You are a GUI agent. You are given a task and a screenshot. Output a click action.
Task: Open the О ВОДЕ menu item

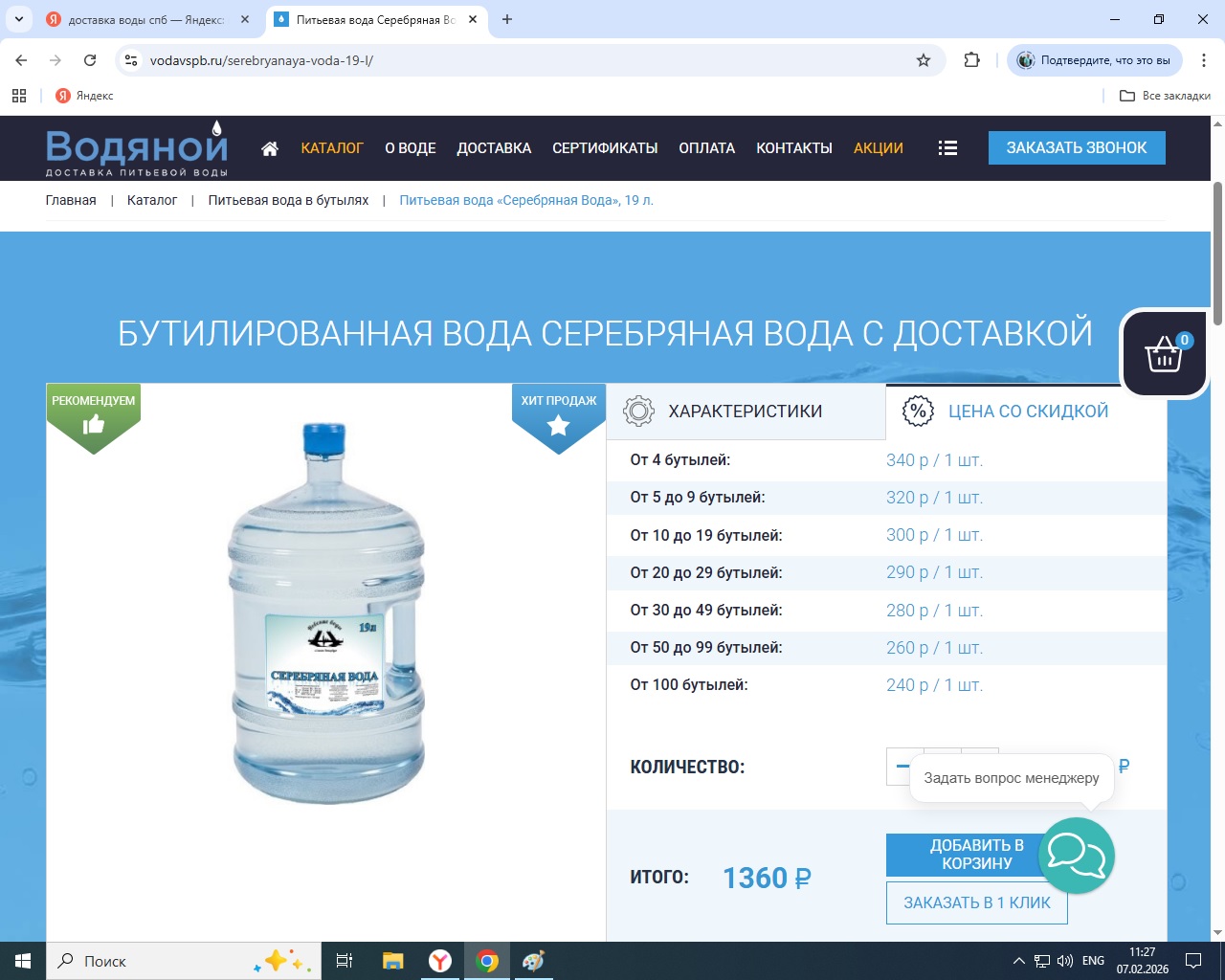point(411,148)
